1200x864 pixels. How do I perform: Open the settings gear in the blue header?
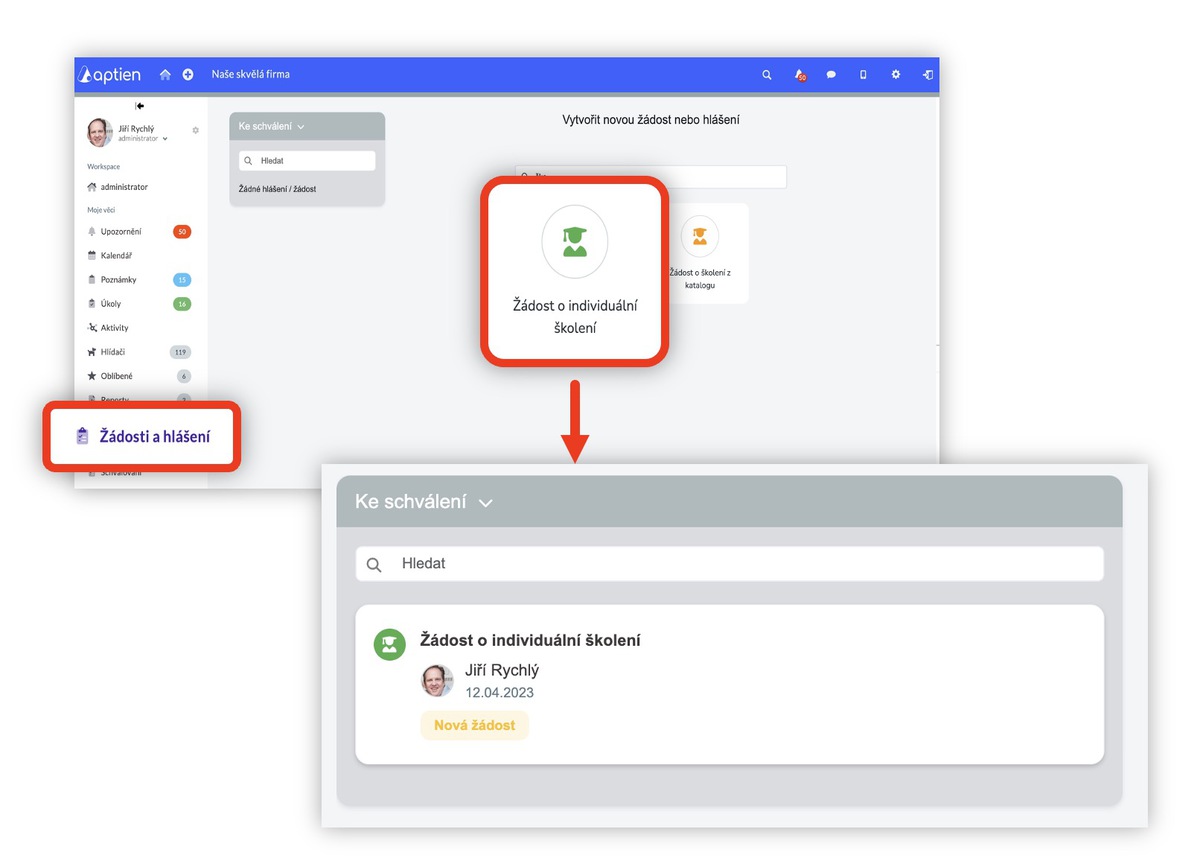(x=896, y=75)
